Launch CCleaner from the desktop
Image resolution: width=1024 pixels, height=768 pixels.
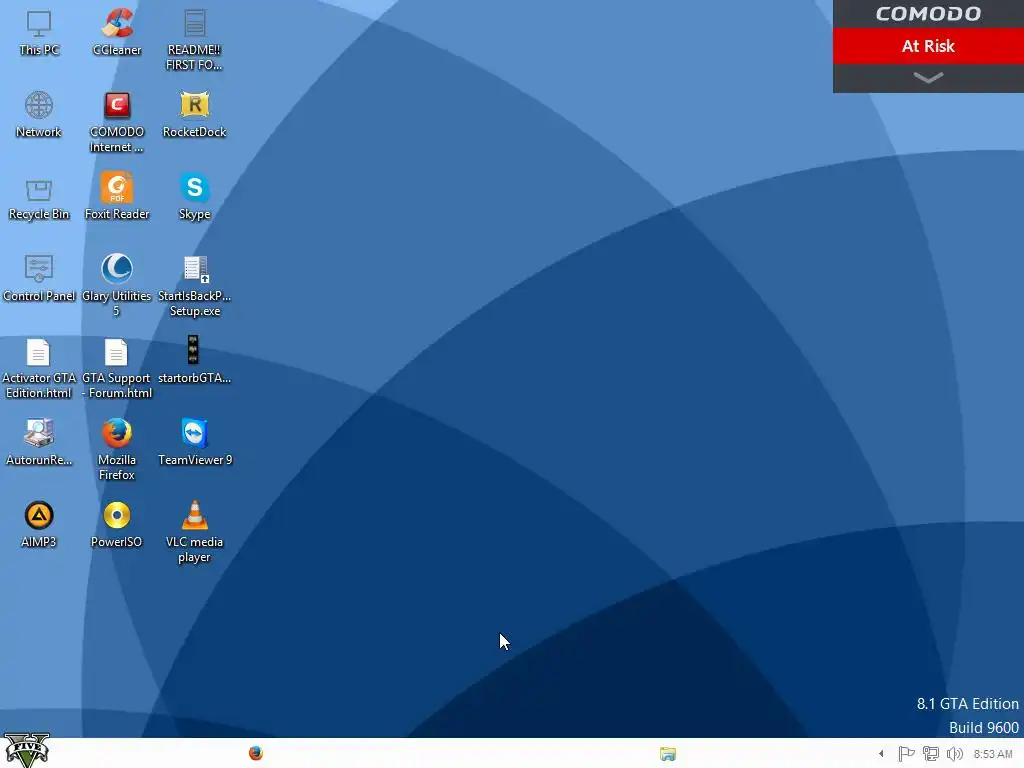[x=117, y=33]
